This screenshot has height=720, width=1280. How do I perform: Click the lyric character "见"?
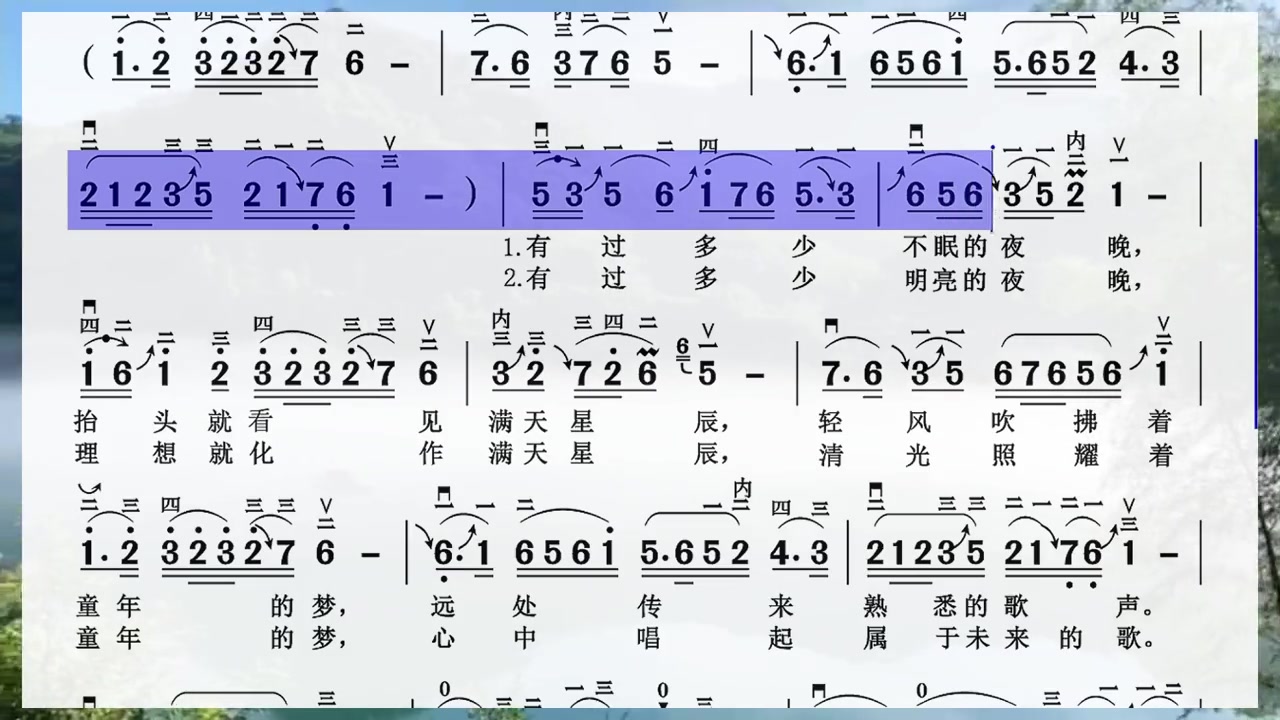(430, 423)
